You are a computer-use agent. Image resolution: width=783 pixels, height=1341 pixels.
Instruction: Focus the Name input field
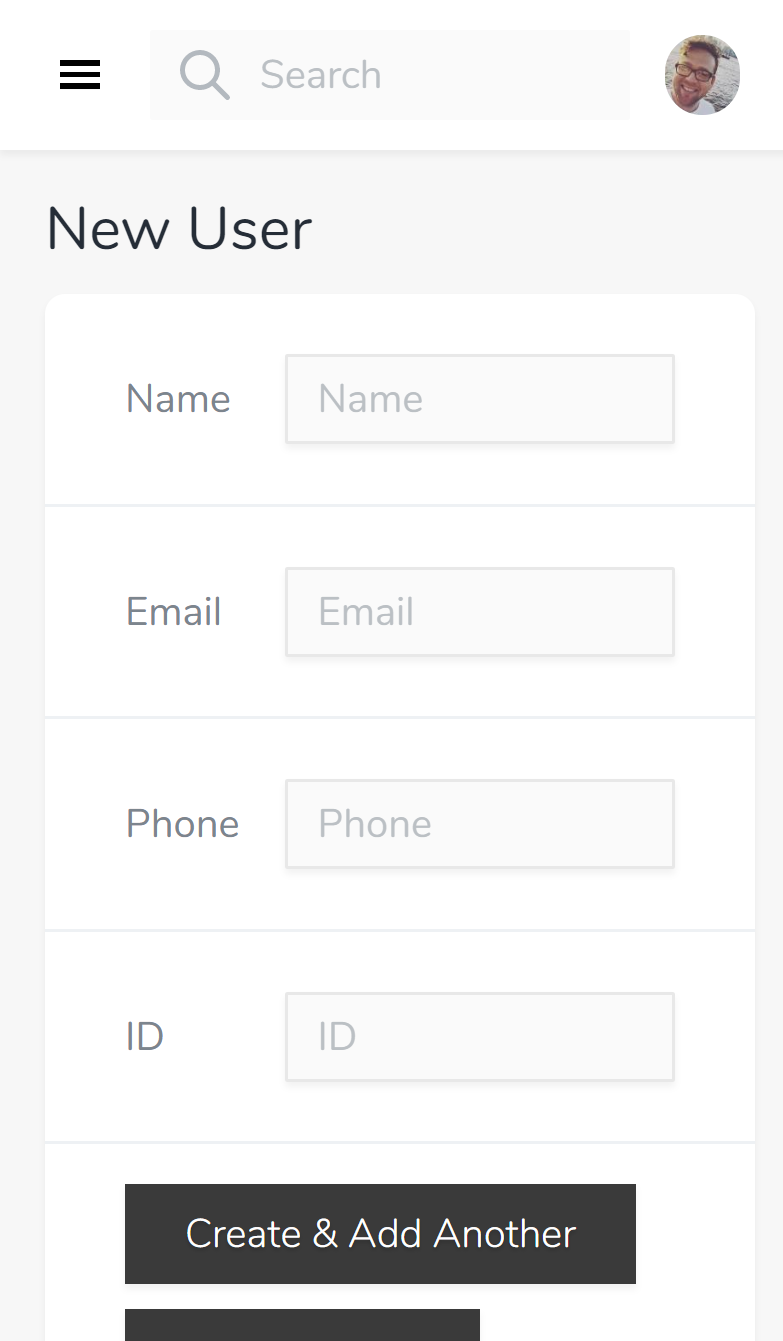(x=479, y=398)
